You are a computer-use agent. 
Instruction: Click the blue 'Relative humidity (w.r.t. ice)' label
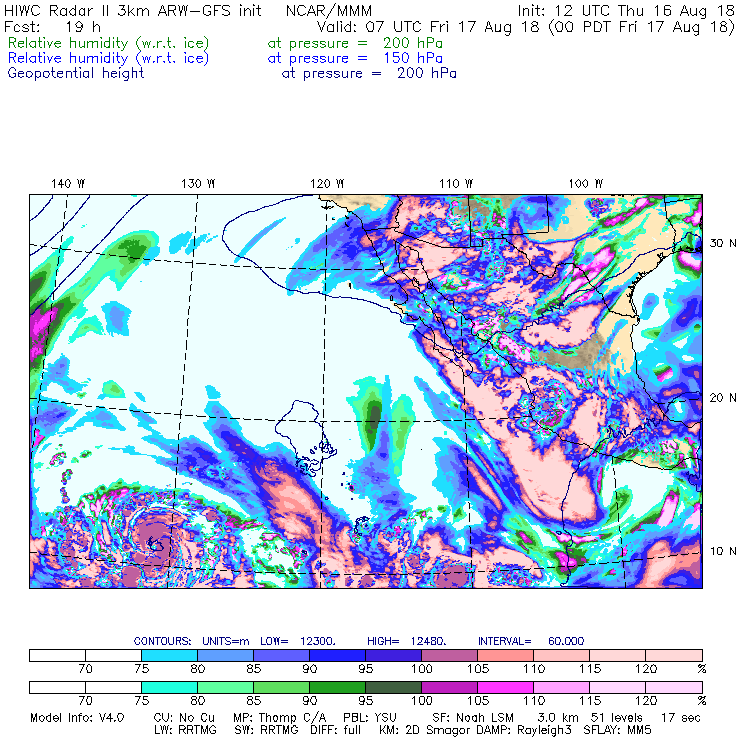pos(109,59)
